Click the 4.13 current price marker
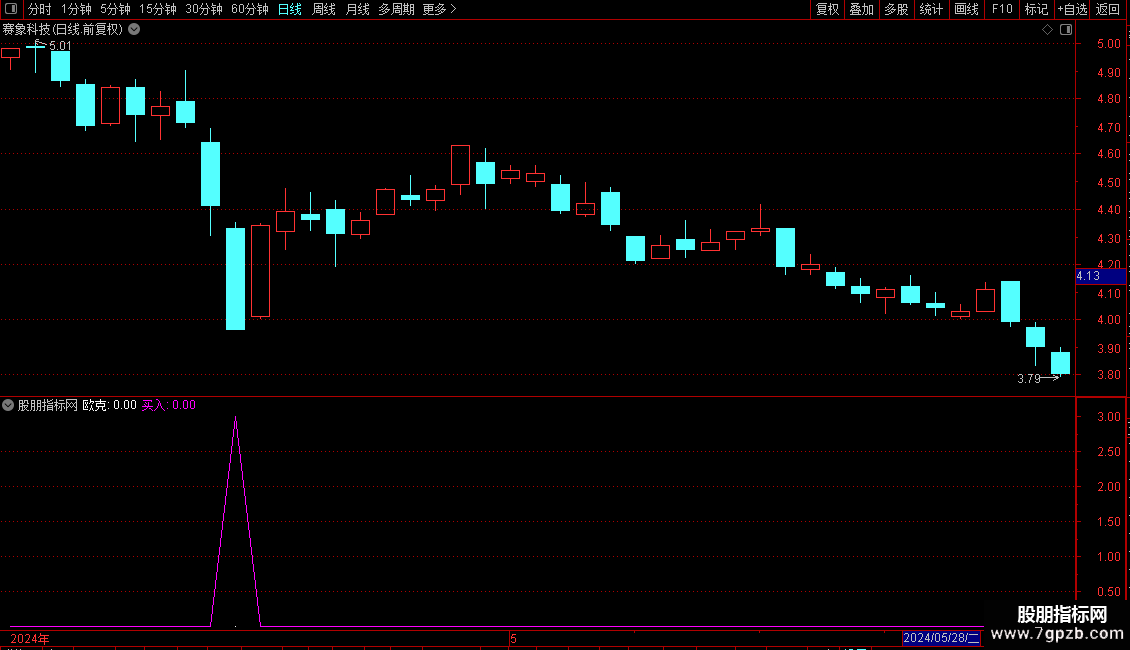This screenshot has height=650, width=1130. coord(1100,276)
